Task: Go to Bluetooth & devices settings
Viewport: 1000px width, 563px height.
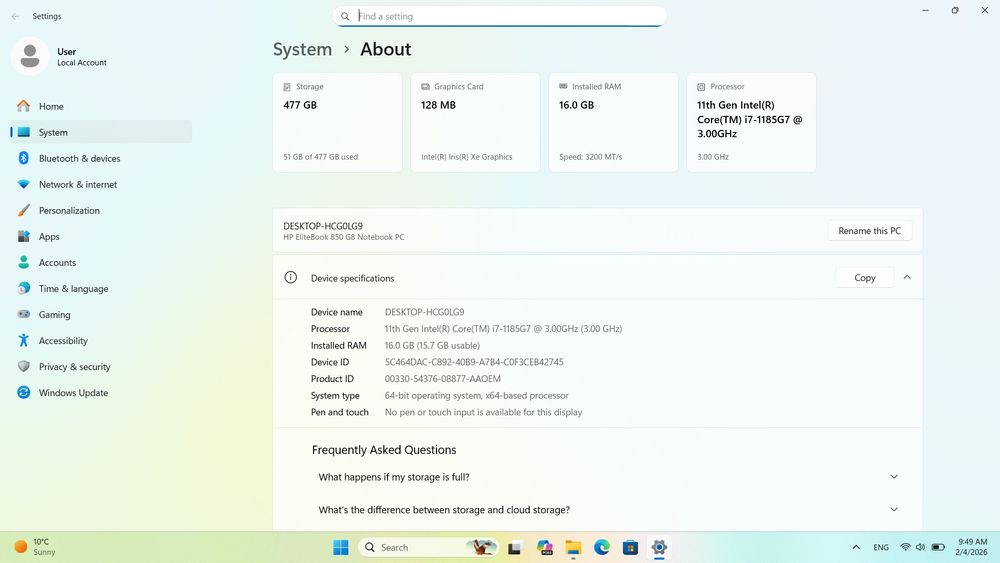Action: point(101,158)
